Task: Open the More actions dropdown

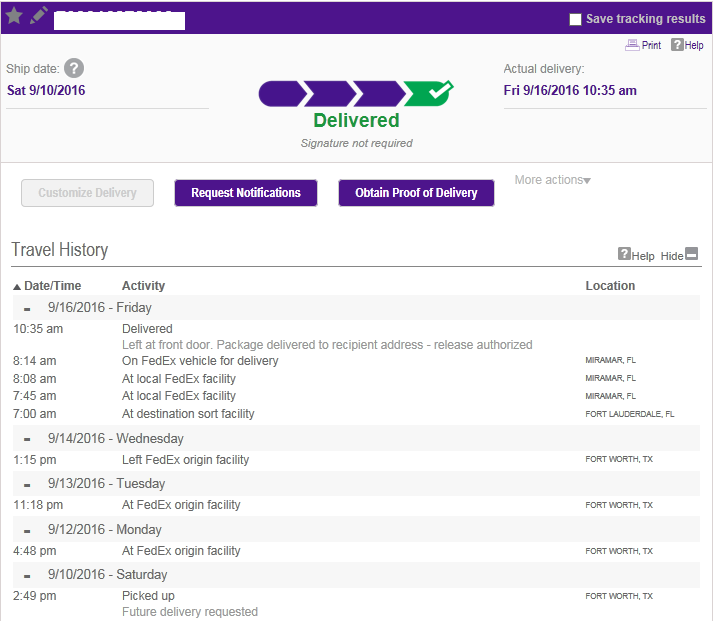Action: (x=552, y=180)
